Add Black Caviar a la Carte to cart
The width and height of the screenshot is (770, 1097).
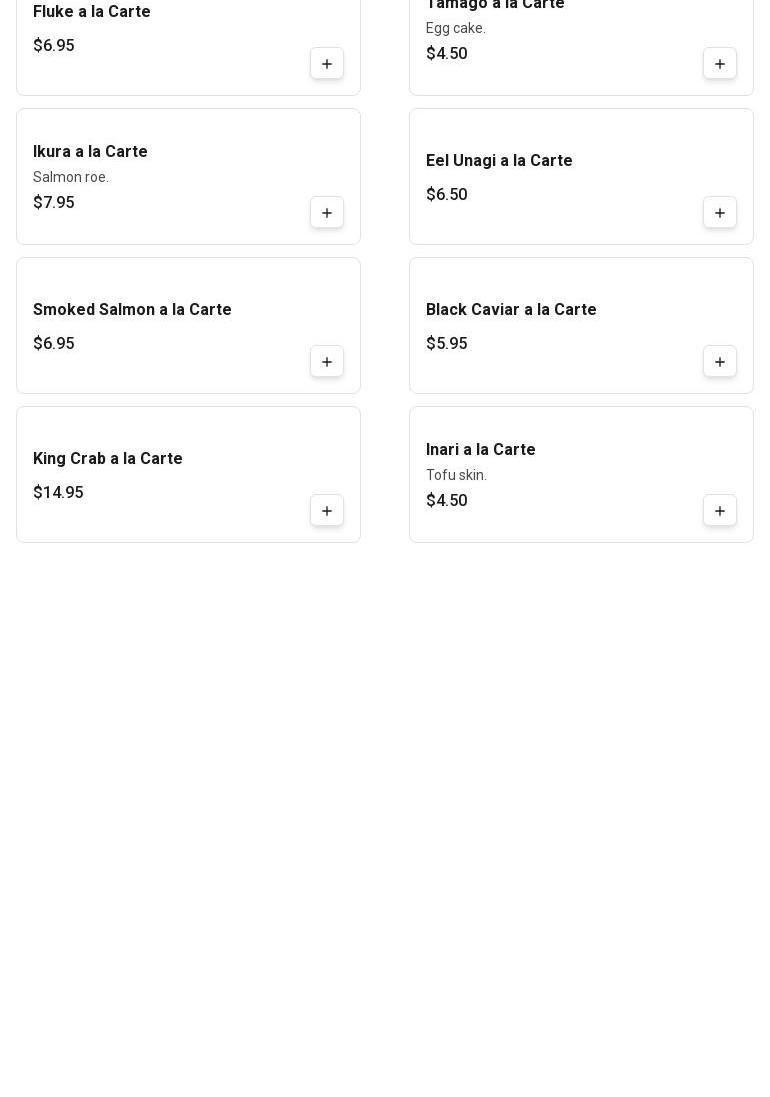[720, 362]
